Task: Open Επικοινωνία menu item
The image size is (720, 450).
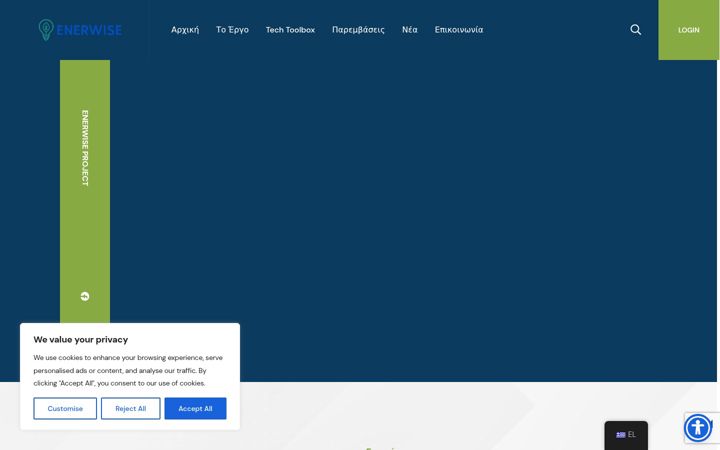Action: tap(459, 30)
